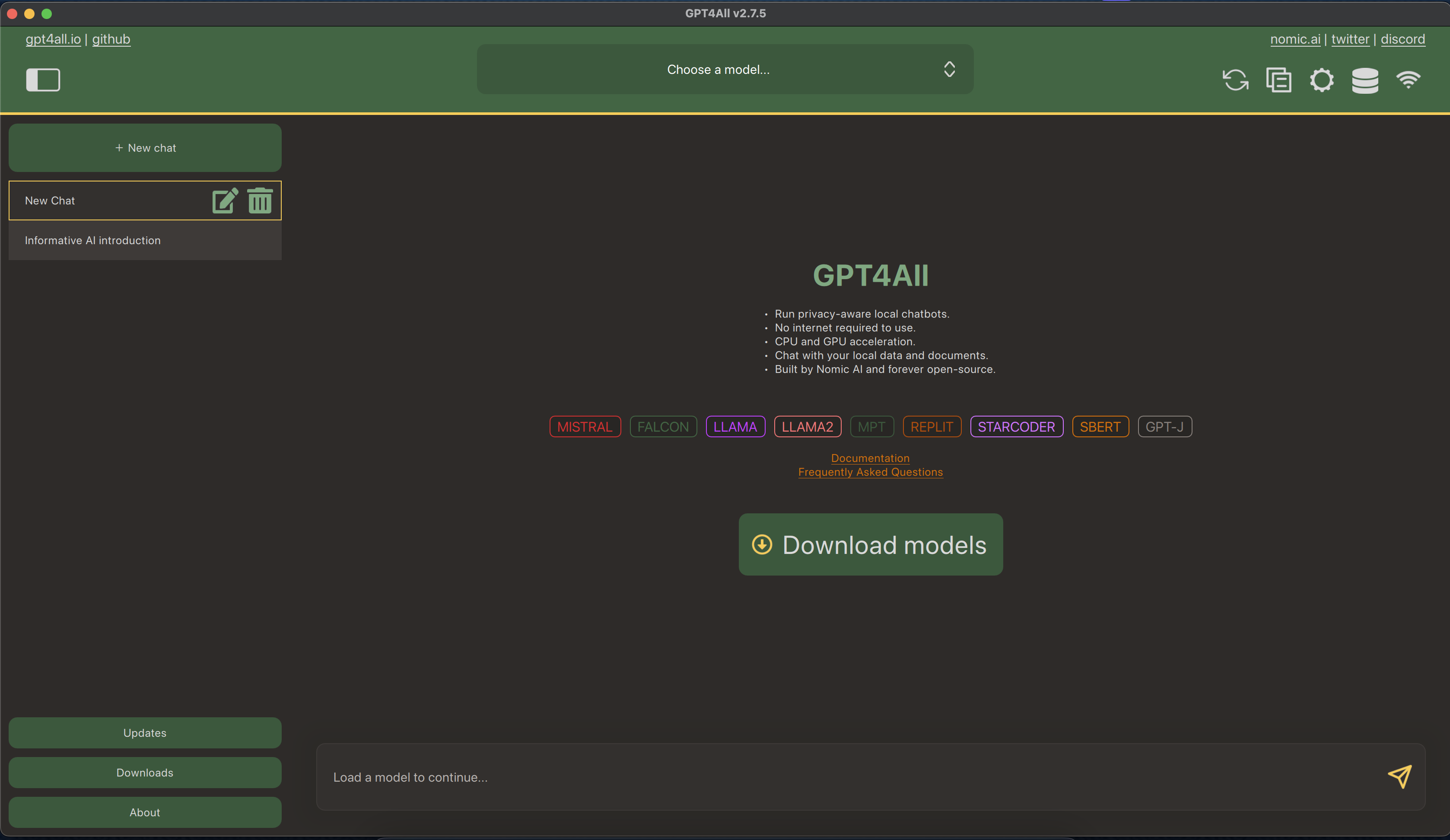
Task: Click the MISTRAL model badge
Action: 585,426
